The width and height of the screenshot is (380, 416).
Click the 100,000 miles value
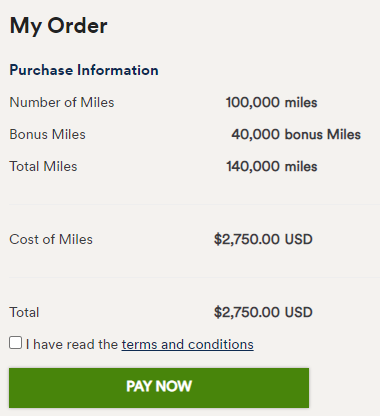[x=271, y=102]
